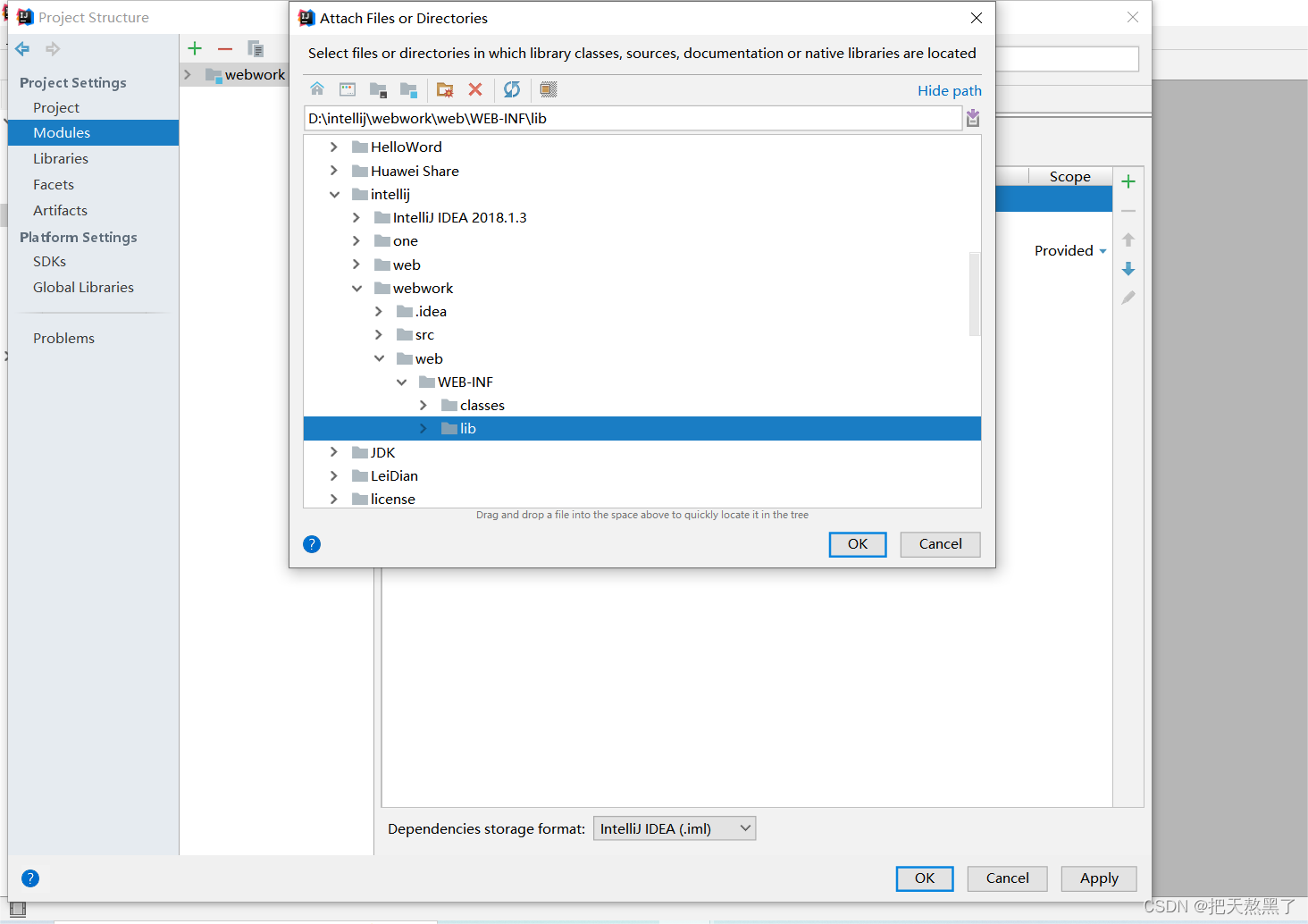
Task: Collapse the WEB-INF folder
Action: pos(401,382)
